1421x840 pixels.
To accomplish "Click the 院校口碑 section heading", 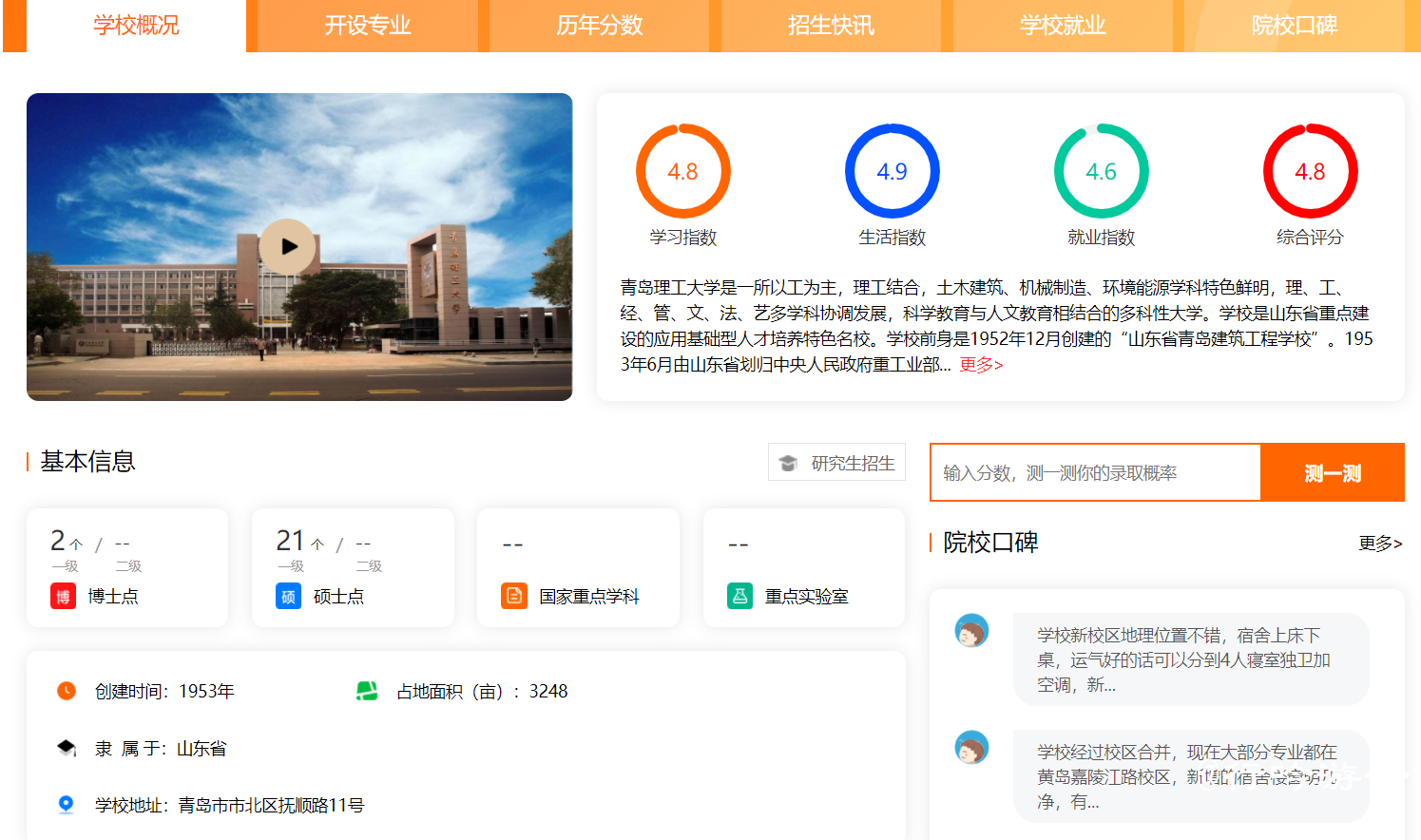I will tap(990, 543).
